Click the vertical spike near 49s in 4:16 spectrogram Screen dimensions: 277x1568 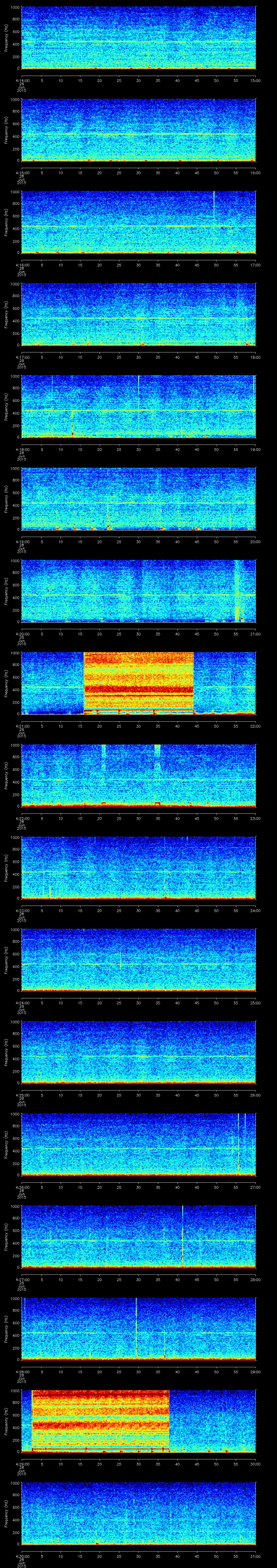[x=214, y=207]
